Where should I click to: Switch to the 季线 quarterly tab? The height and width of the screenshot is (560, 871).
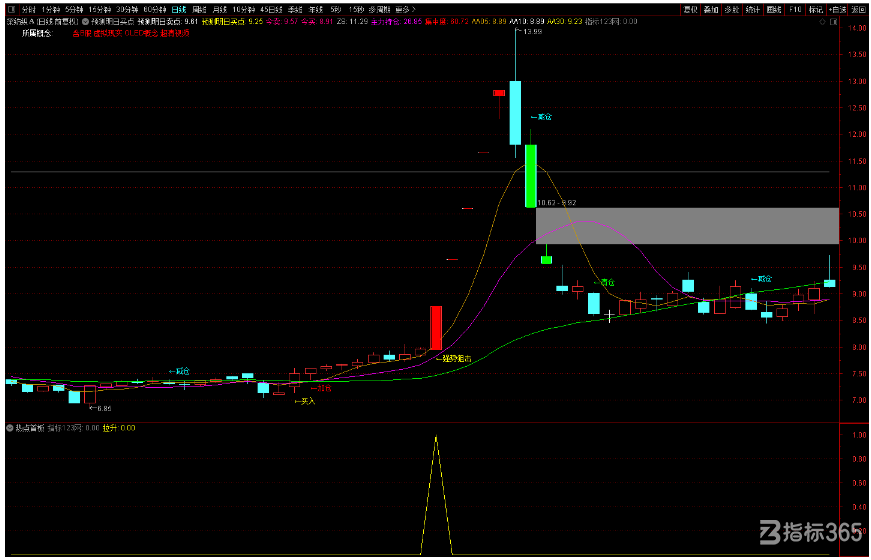(x=295, y=9)
